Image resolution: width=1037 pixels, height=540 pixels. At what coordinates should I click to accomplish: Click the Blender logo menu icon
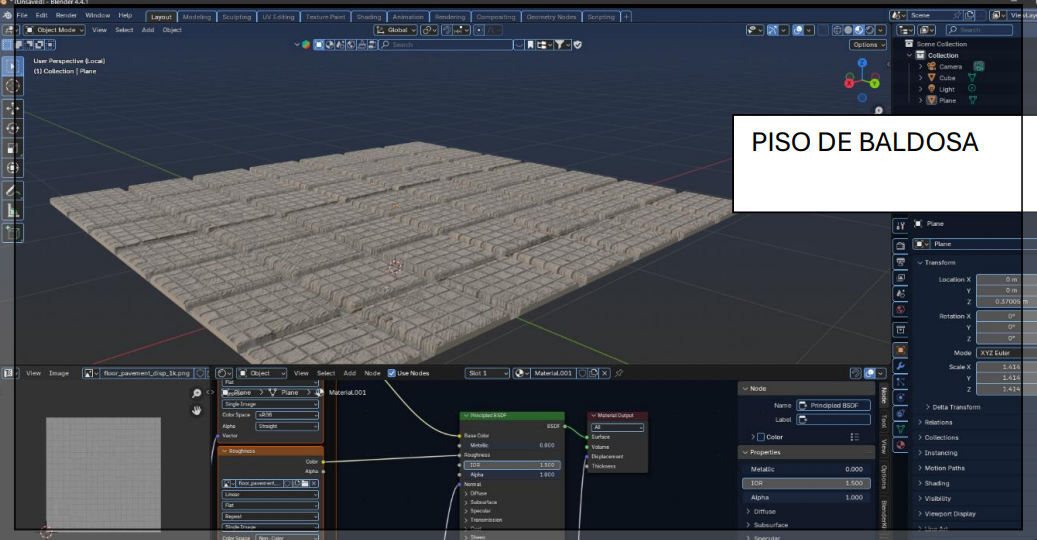[x=7, y=15]
